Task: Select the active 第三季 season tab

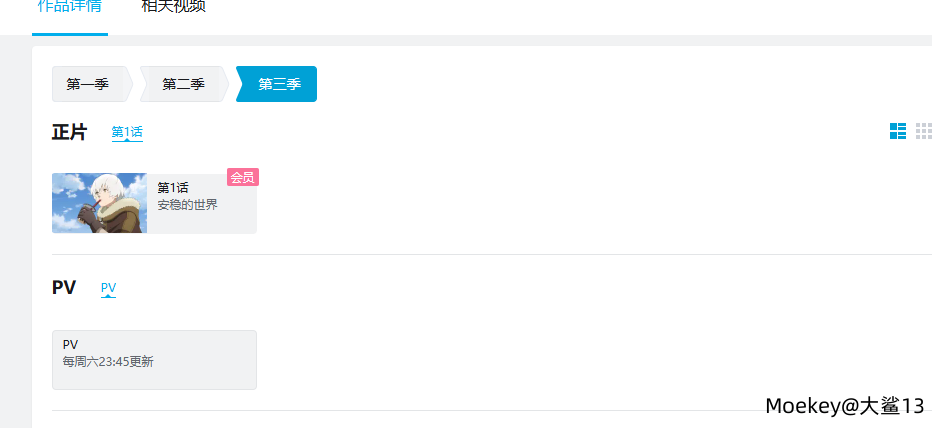Action: point(278,84)
